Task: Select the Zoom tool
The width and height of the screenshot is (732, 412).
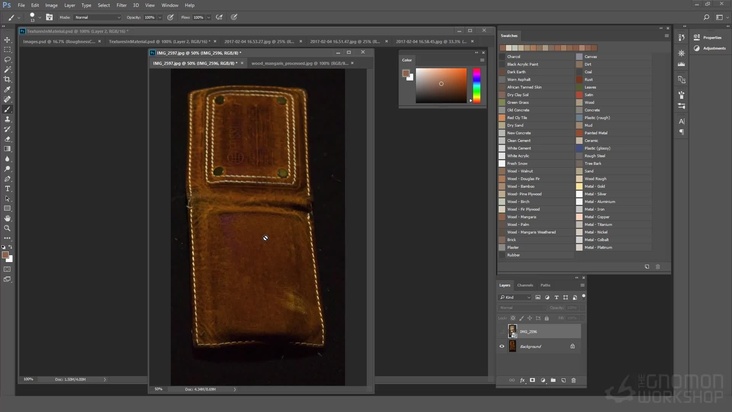Action: click(8, 228)
